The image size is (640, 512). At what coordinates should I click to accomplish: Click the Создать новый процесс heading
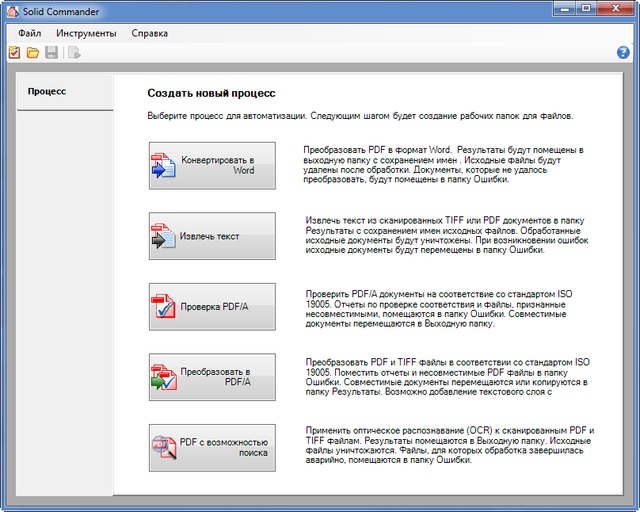click(x=211, y=93)
